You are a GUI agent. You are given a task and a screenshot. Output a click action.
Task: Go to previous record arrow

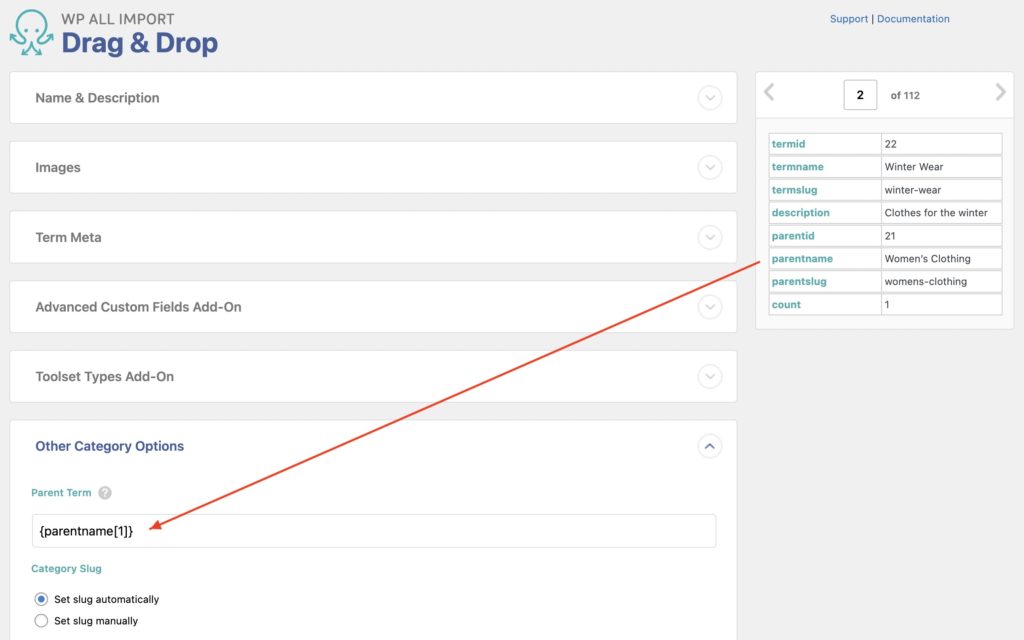point(769,92)
